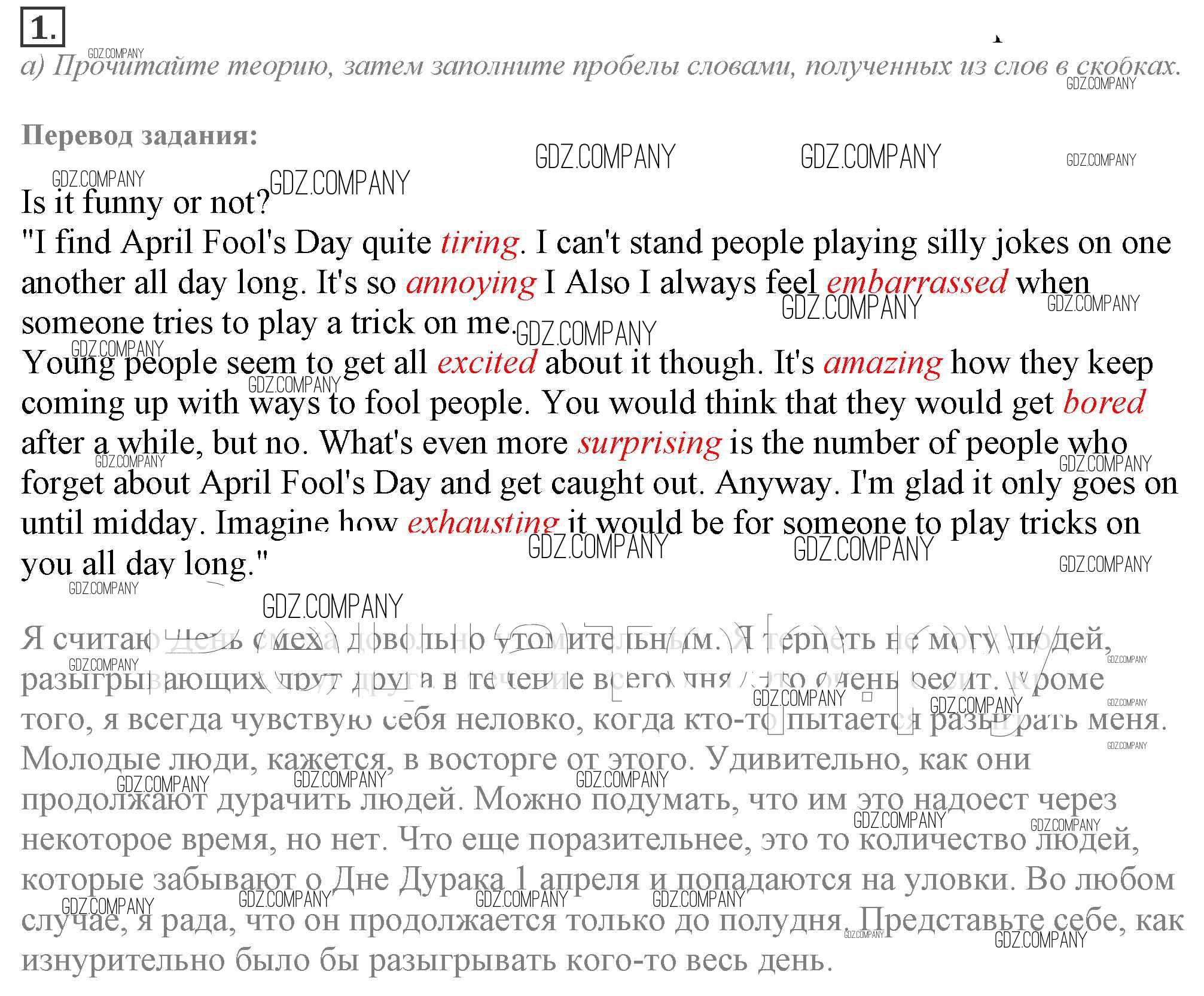Click the red word "amazing"
The height and width of the screenshot is (996, 1204).
882,363
